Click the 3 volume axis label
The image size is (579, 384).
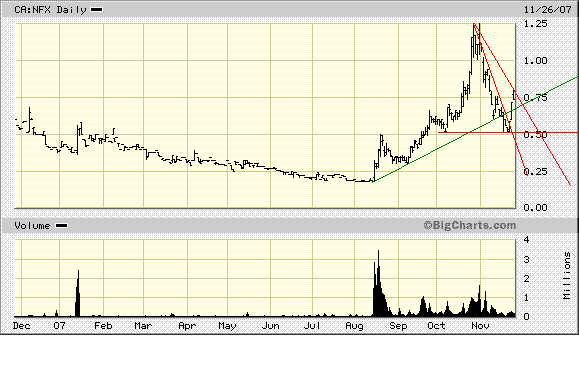527,259
